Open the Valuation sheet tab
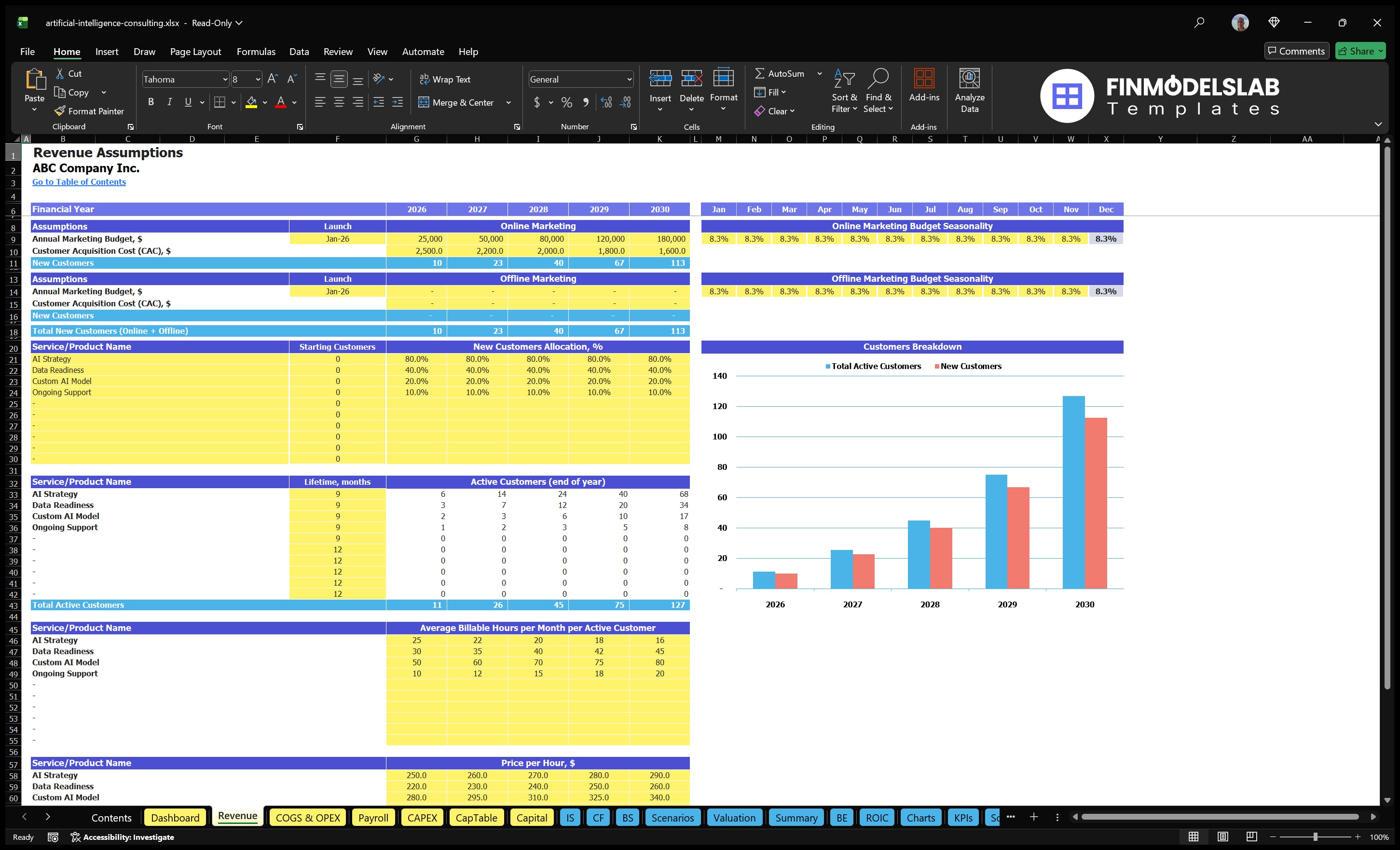Screen dimensions: 1400x850 click(734, 817)
